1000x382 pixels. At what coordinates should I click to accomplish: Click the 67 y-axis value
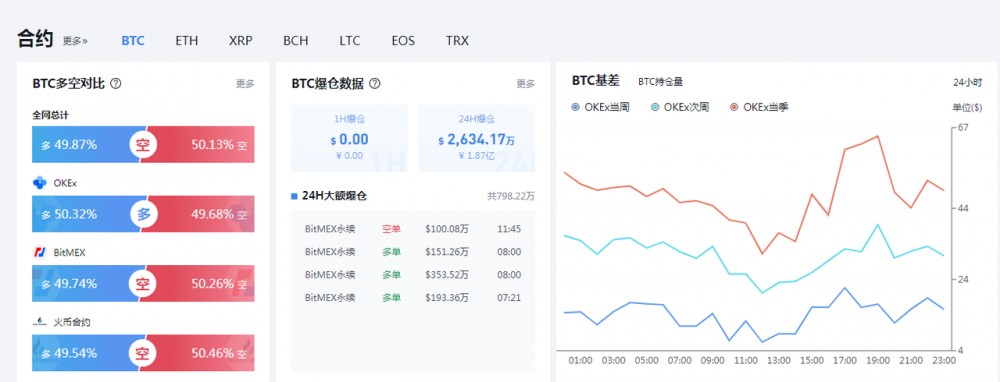pyautogui.click(x=962, y=128)
